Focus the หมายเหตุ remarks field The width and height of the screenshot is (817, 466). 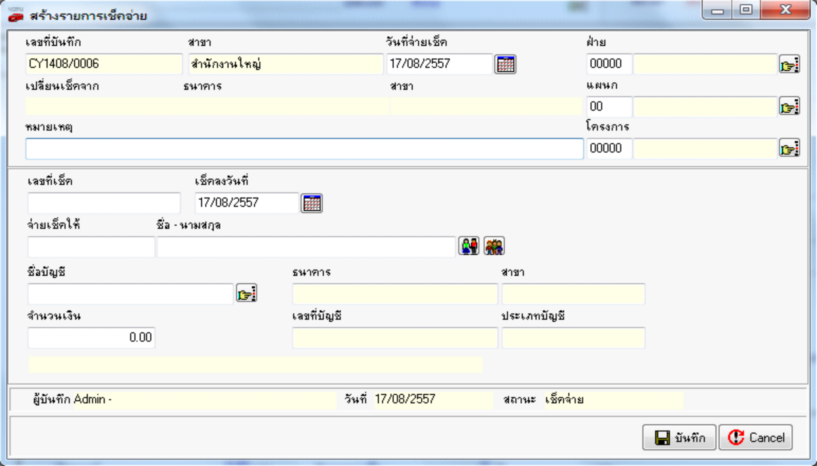click(304, 149)
